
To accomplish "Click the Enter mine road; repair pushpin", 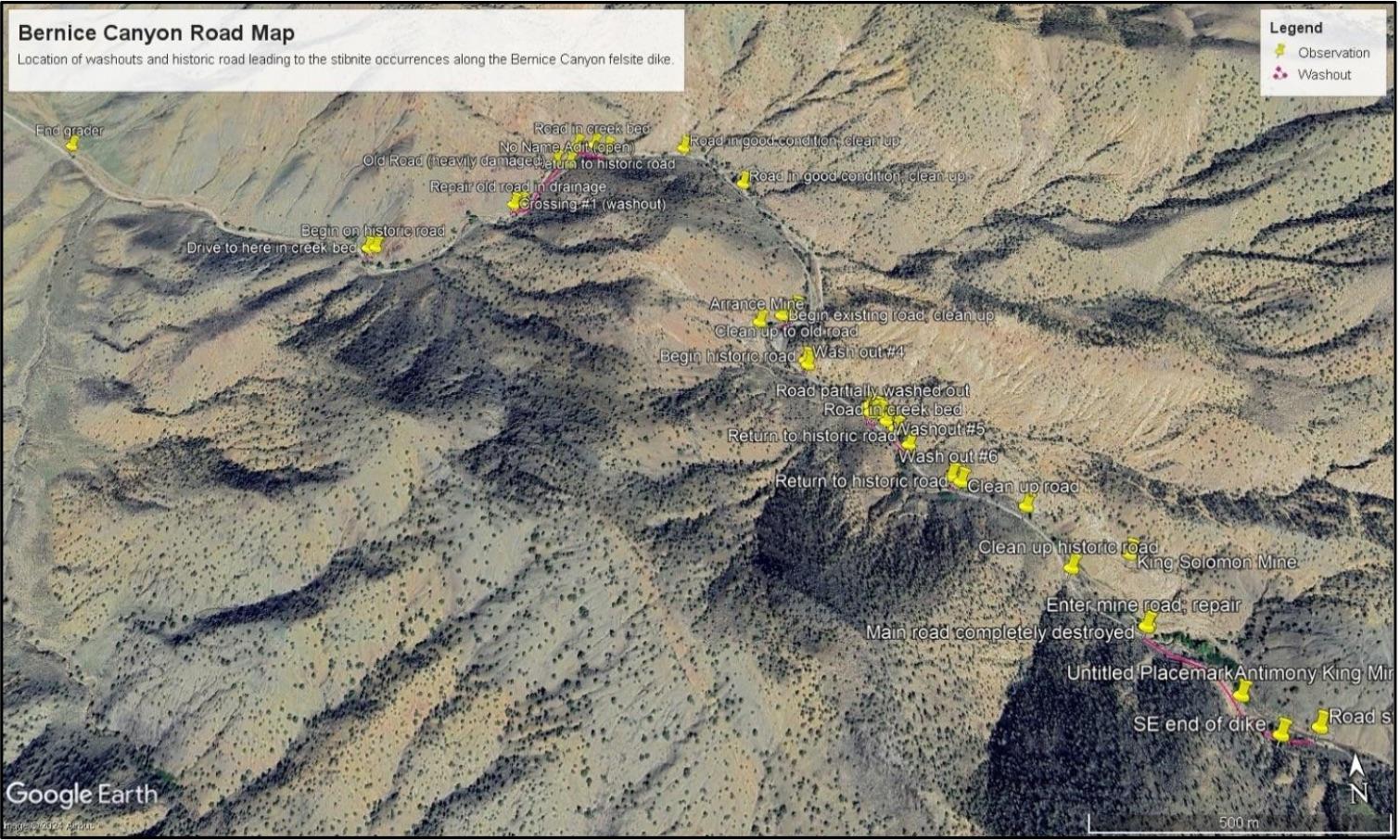I will click(1148, 622).
